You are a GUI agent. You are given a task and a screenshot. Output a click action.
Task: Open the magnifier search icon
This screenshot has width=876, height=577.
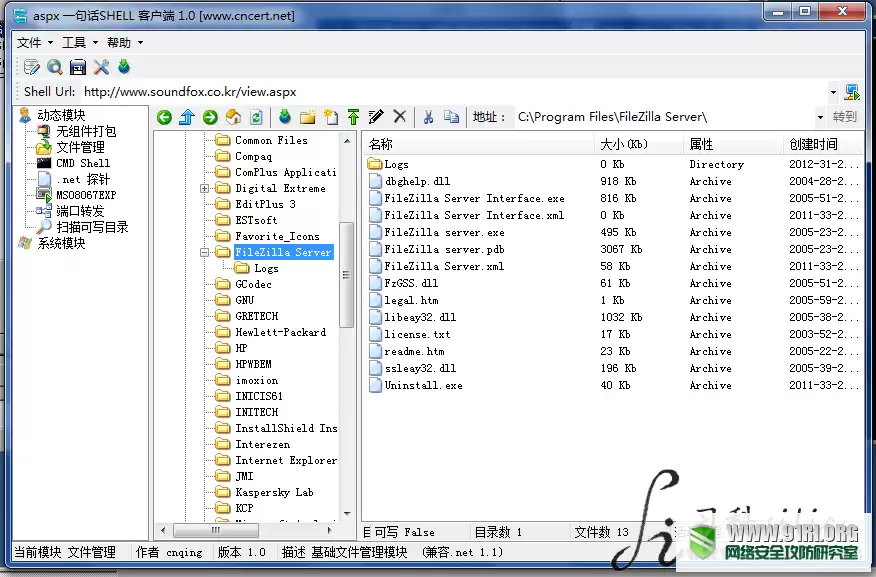point(53,67)
